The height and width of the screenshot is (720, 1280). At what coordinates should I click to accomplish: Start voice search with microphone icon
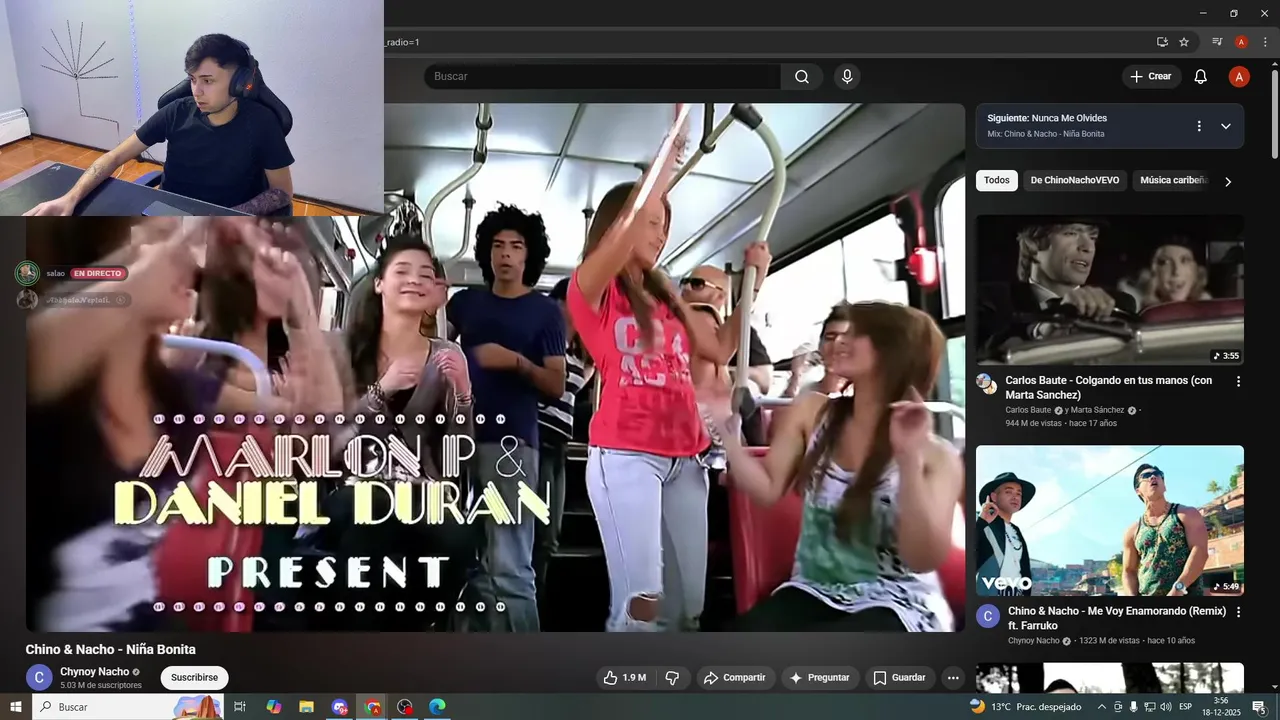tap(847, 77)
